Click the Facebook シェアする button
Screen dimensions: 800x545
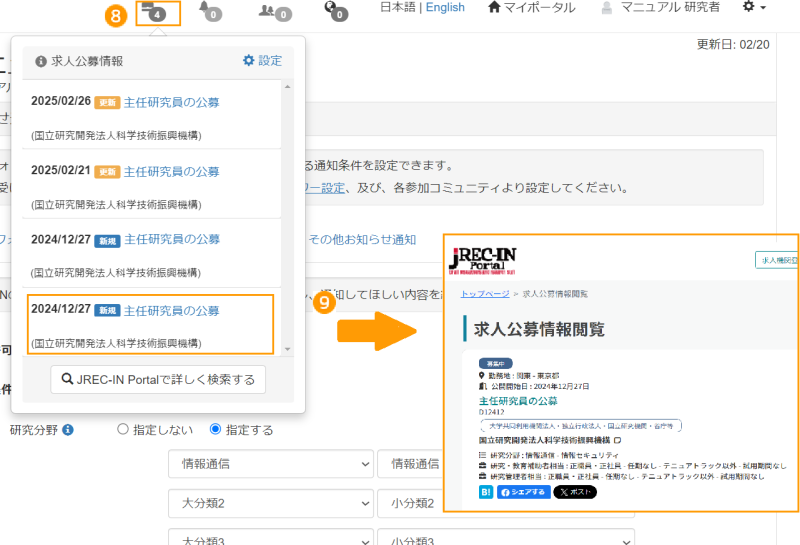(x=523, y=492)
